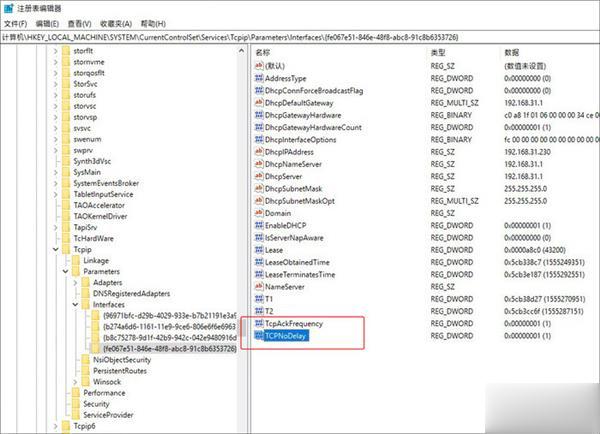The height and width of the screenshot is (434, 600).
Task: Click the EnableDHCP DWORD icon
Action: coord(259,225)
